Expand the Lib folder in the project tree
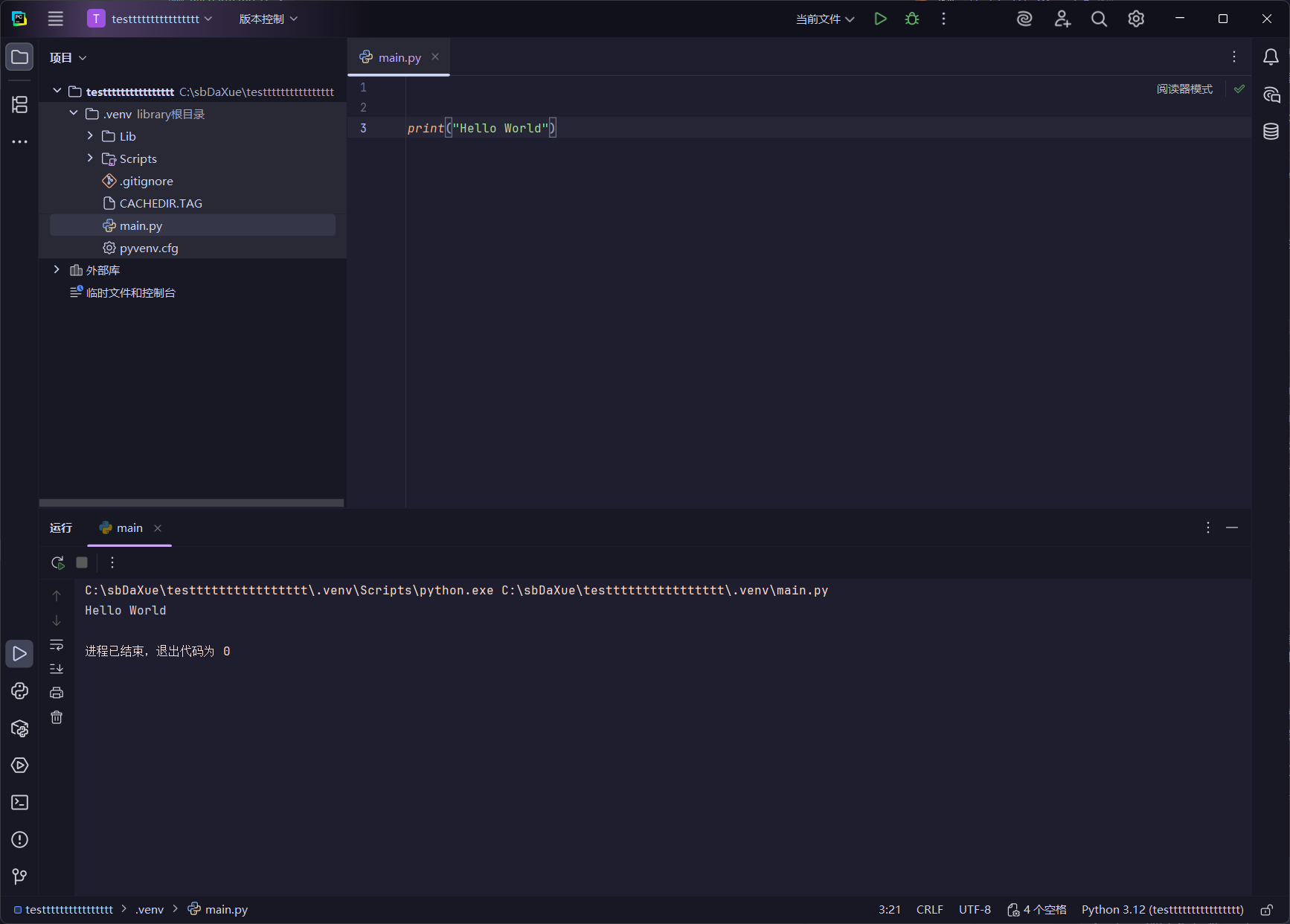Screen dimensions: 1290x924 coord(90,136)
